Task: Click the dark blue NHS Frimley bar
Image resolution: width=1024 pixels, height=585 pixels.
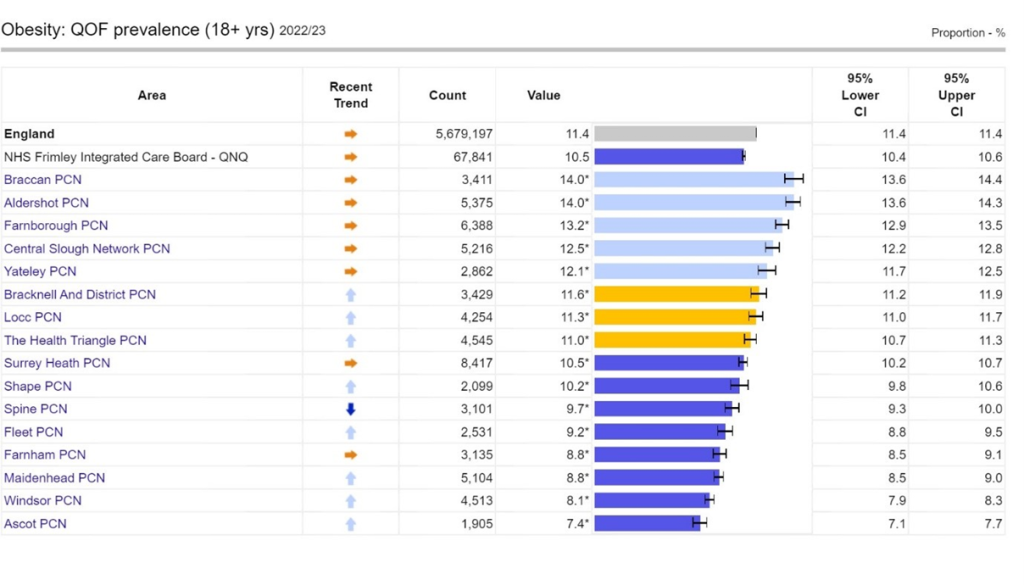Action: 669,157
